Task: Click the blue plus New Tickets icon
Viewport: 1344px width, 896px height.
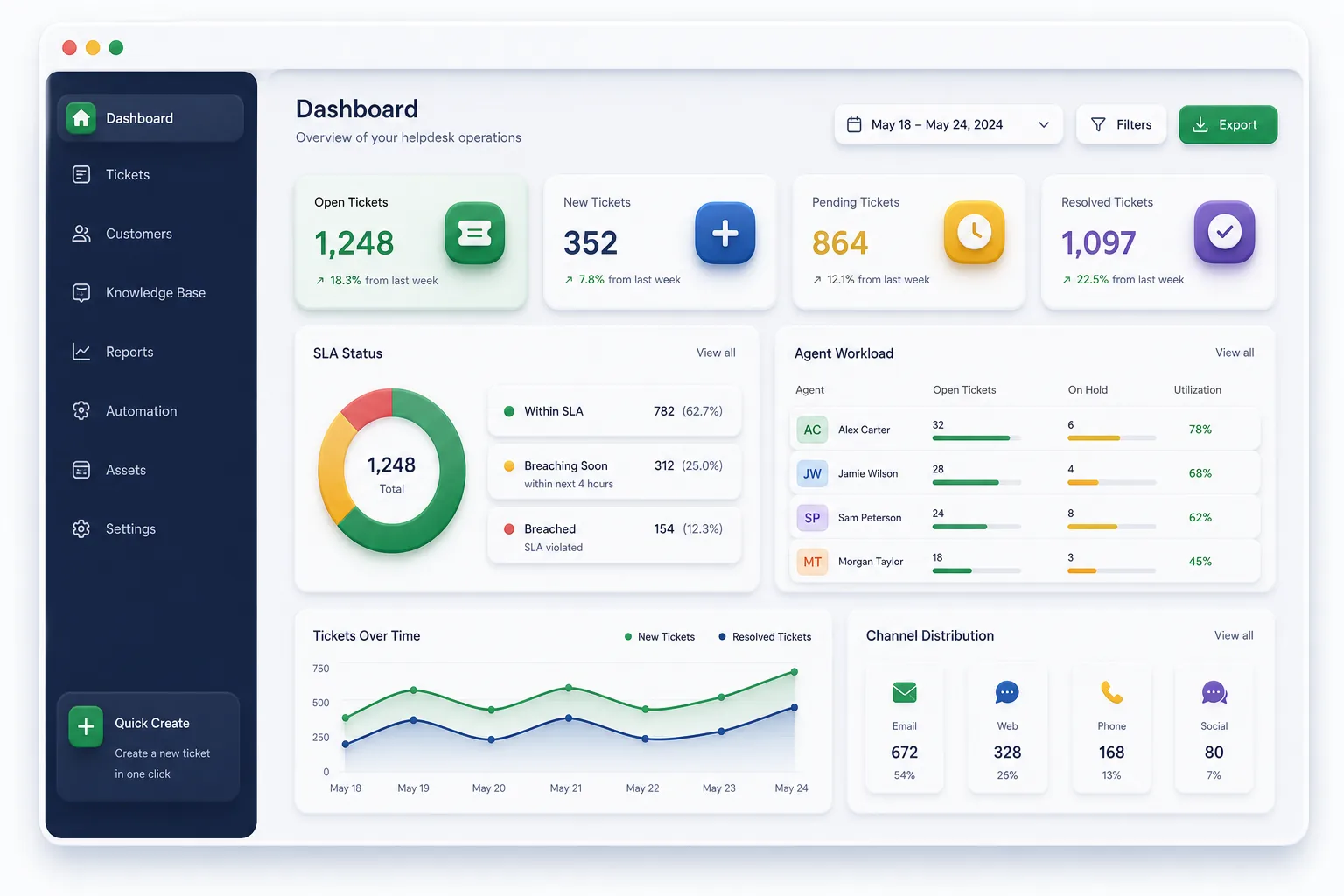Action: (724, 233)
